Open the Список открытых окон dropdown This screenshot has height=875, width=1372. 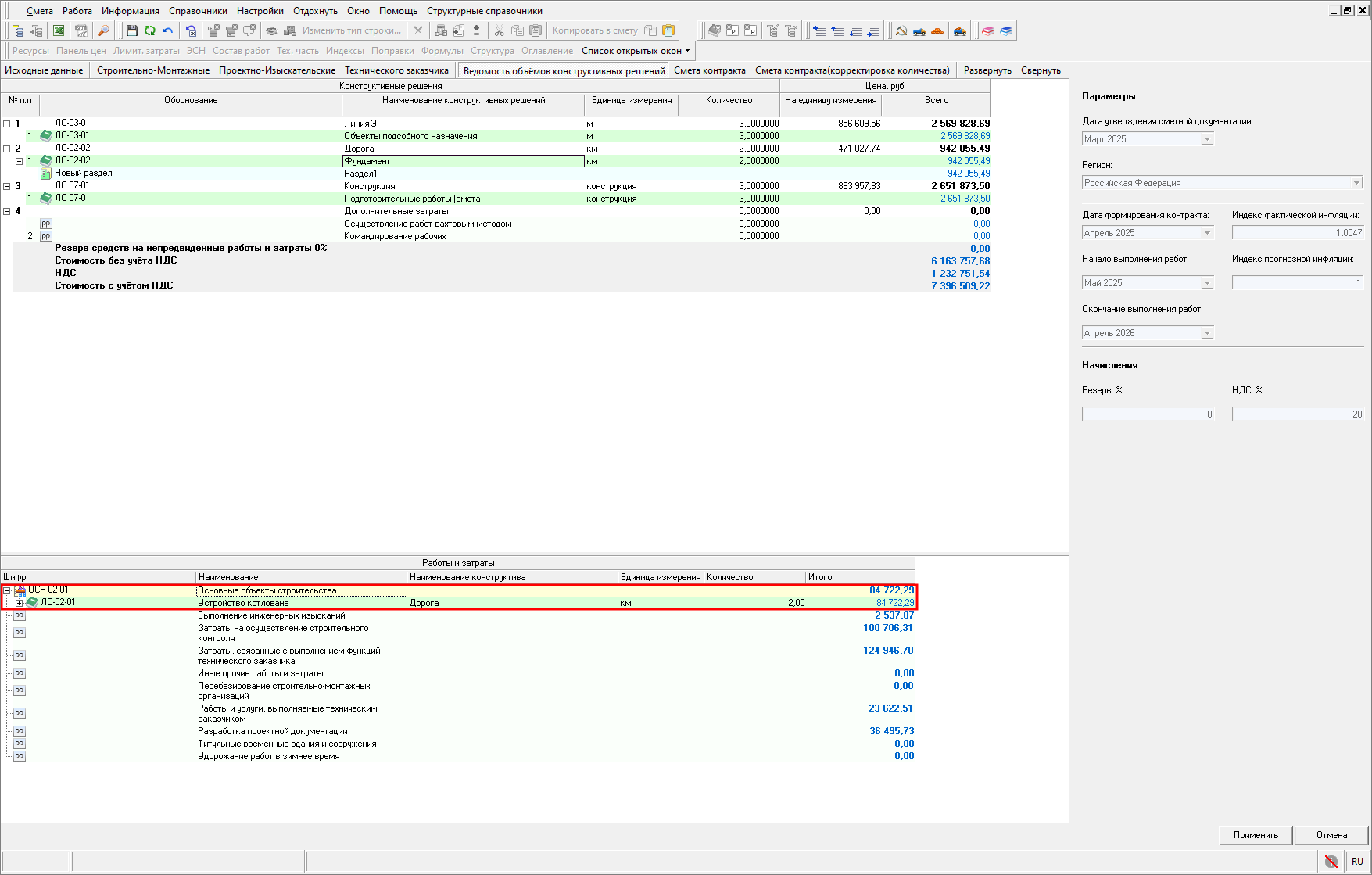636,51
